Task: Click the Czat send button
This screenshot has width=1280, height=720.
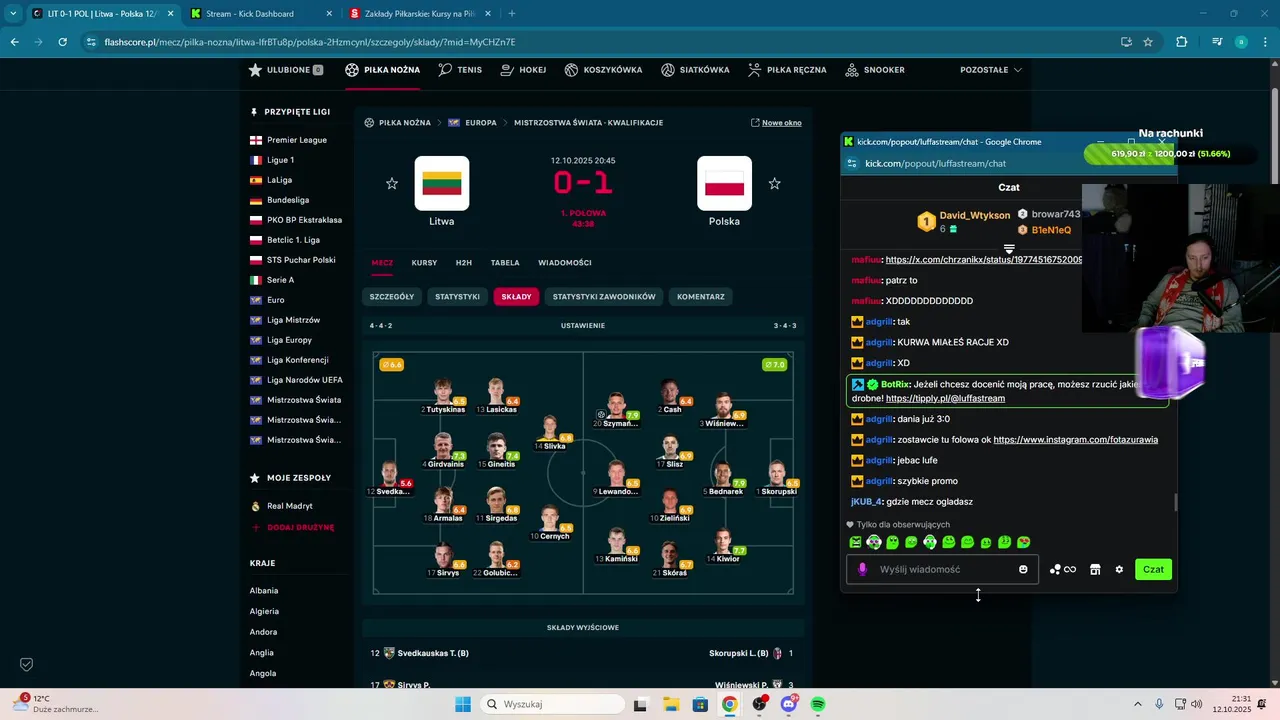Action: pyautogui.click(x=1153, y=569)
